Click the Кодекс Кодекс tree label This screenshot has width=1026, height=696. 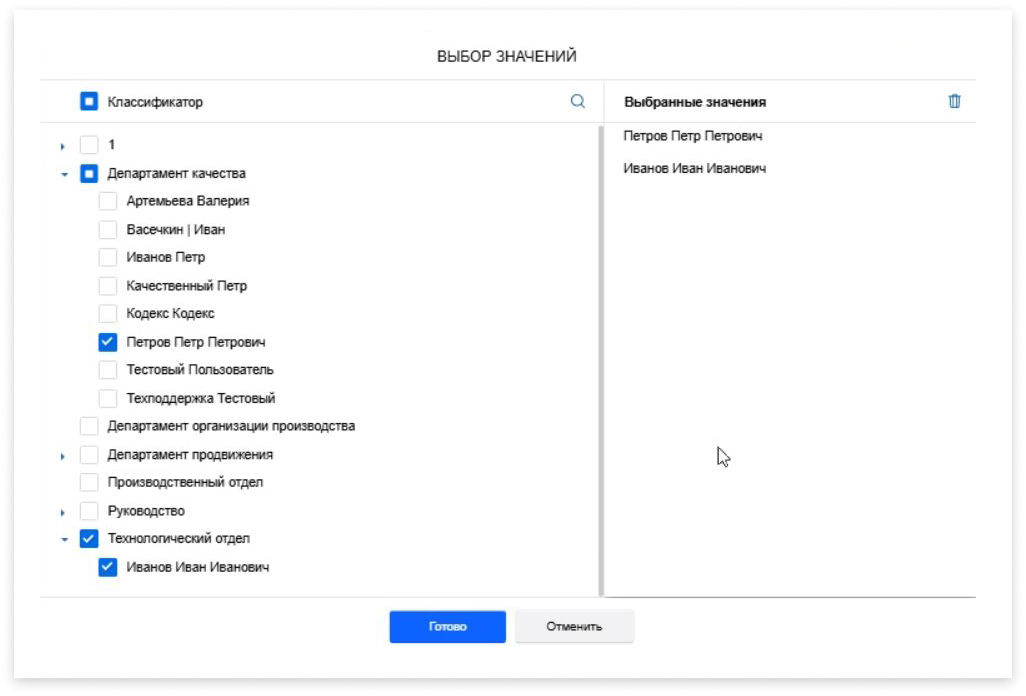pyautogui.click(x=170, y=313)
